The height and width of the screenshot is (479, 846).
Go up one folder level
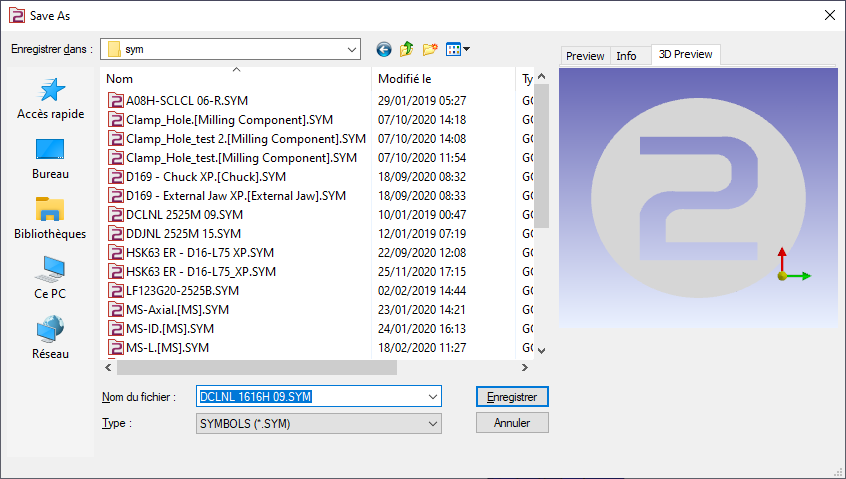click(407, 49)
